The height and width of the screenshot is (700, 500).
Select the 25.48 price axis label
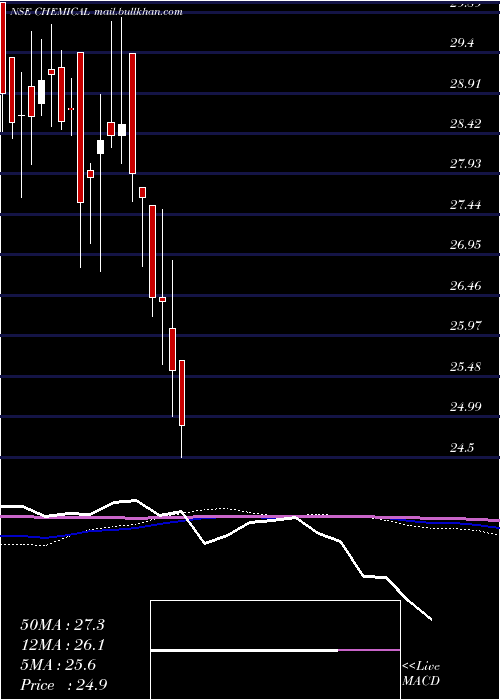click(x=466, y=367)
